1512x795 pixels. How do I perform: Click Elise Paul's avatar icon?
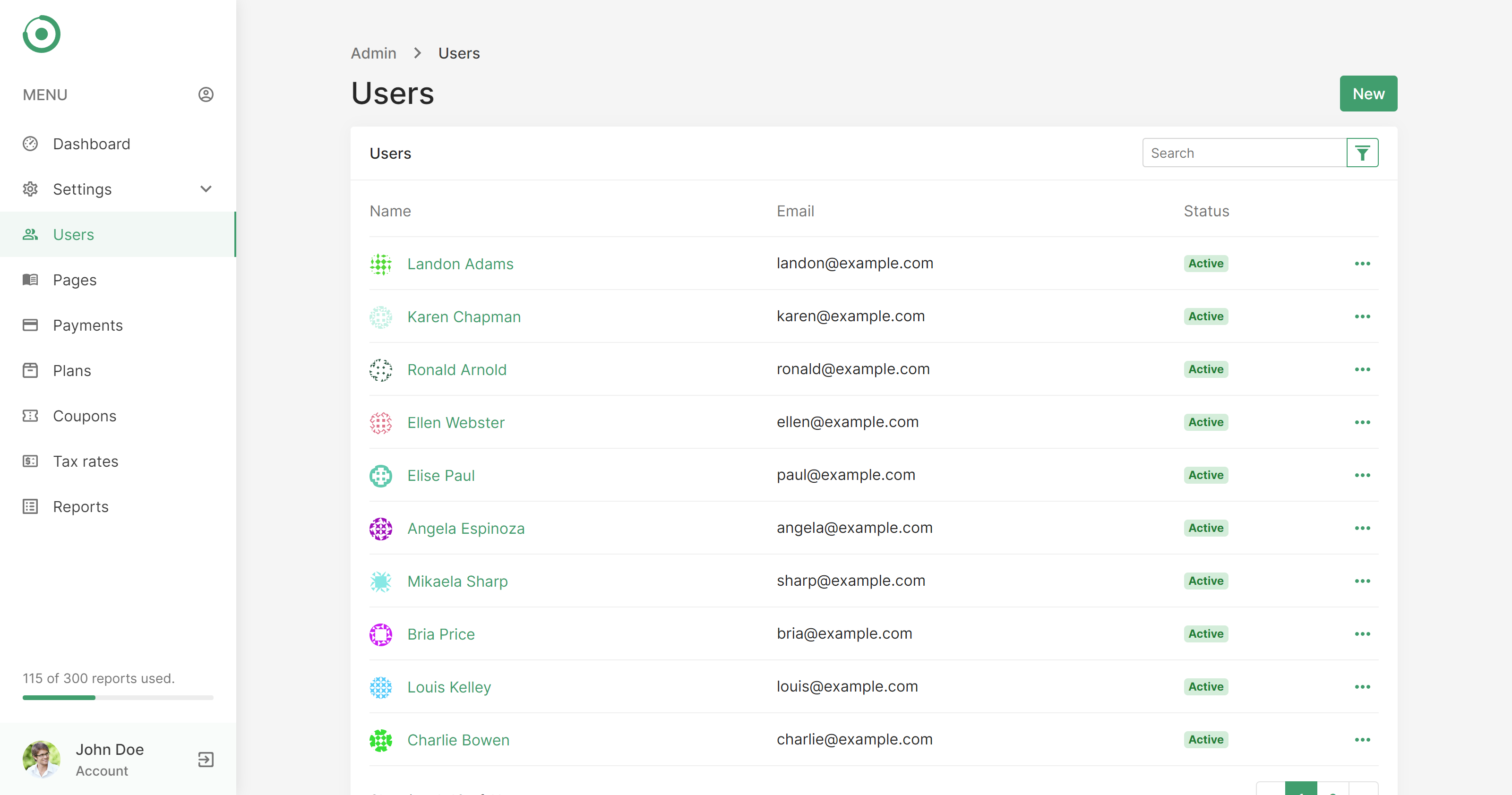coord(380,475)
